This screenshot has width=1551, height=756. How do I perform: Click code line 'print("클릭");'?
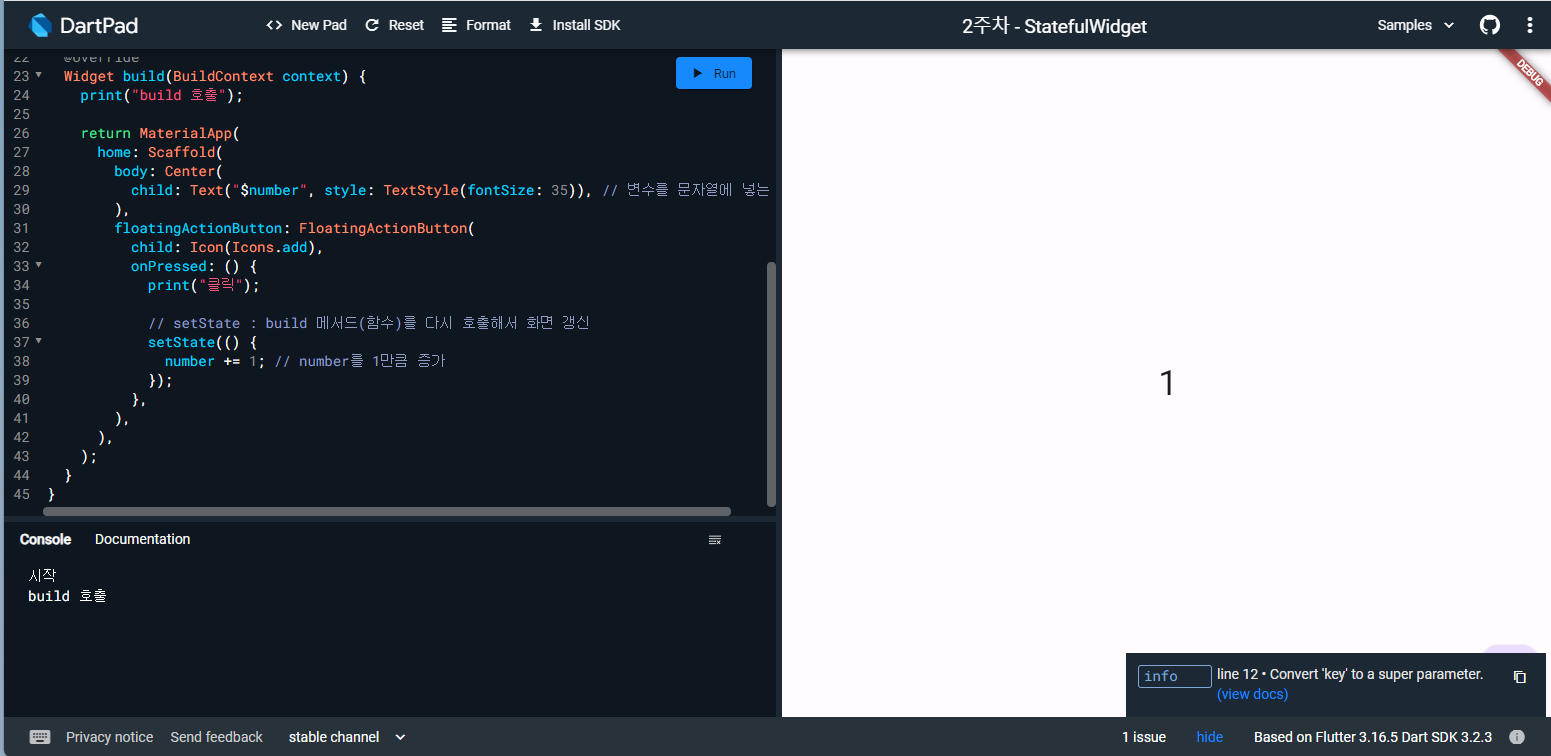coord(203,285)
